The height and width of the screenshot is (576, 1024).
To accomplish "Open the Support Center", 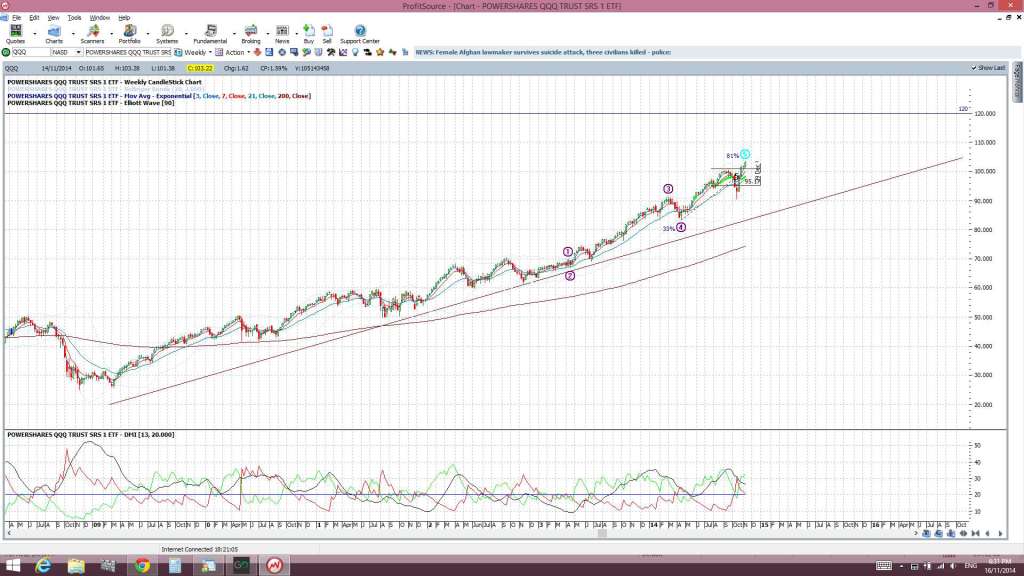I will (x=360, y=34).
